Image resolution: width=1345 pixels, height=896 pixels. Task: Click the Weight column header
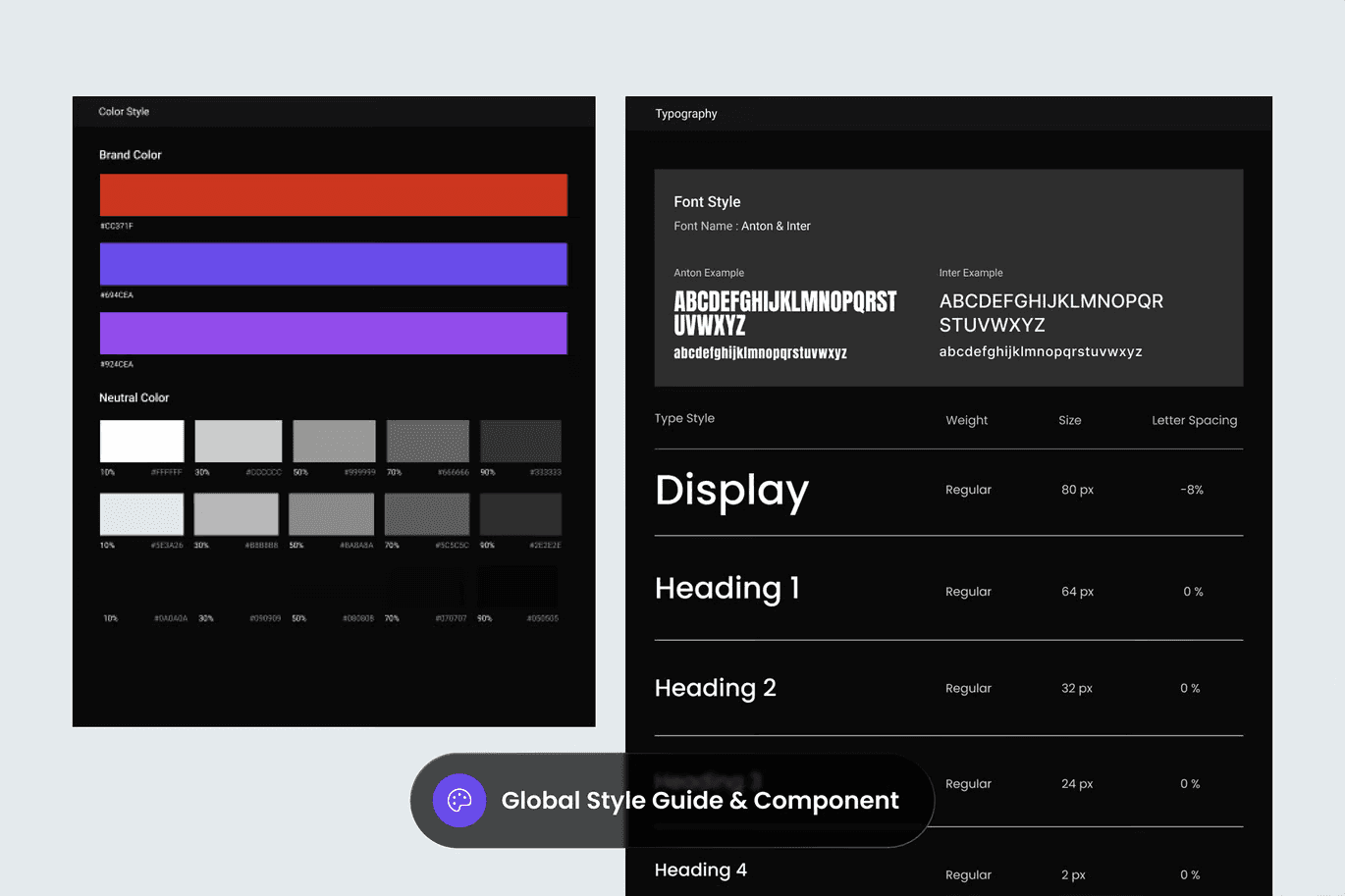coord(967,420)
